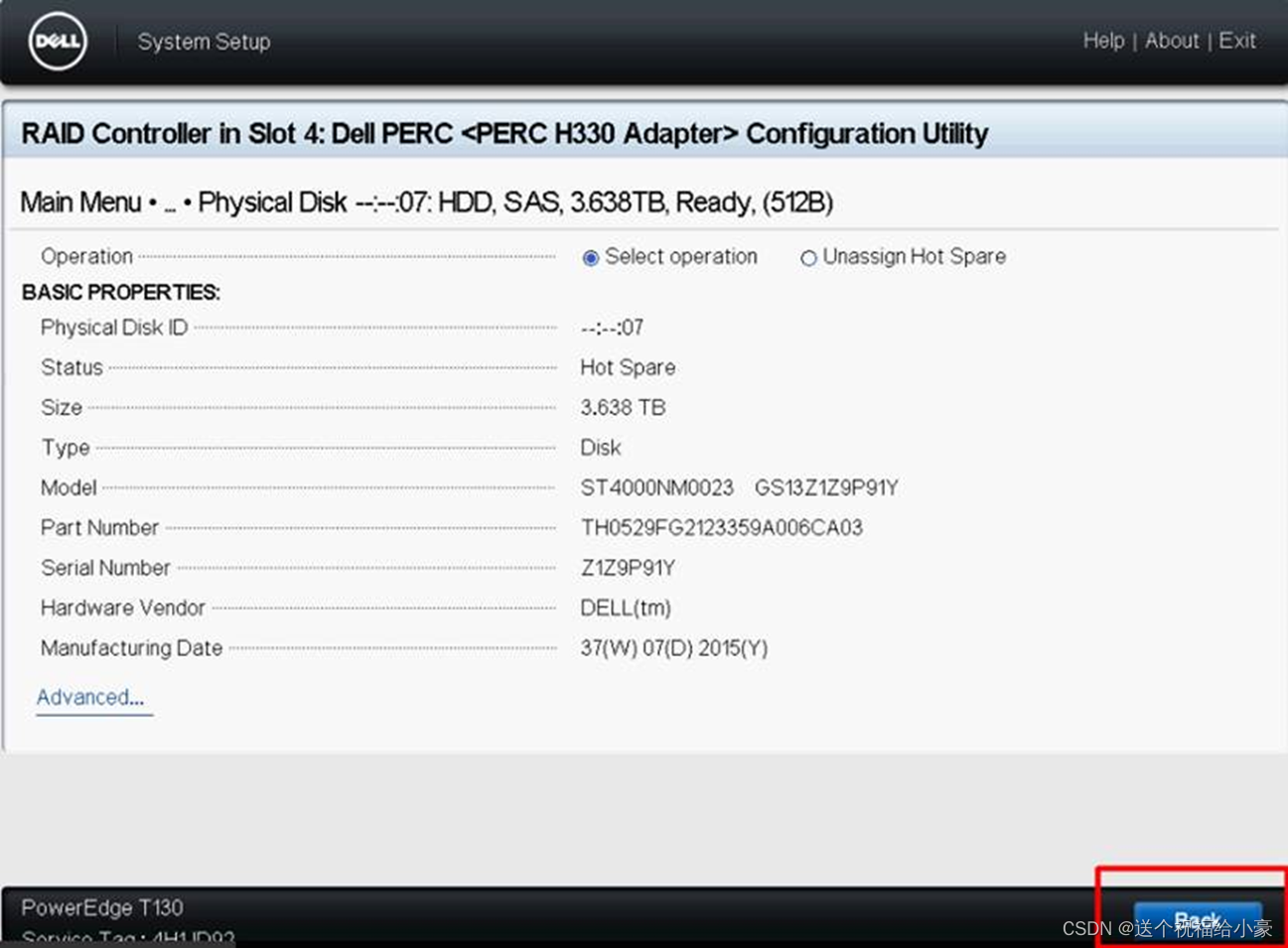Screen dimensions: 1288x948
Task: Click the 'ST4000NM0023' model value
Action: click(656, 487)
